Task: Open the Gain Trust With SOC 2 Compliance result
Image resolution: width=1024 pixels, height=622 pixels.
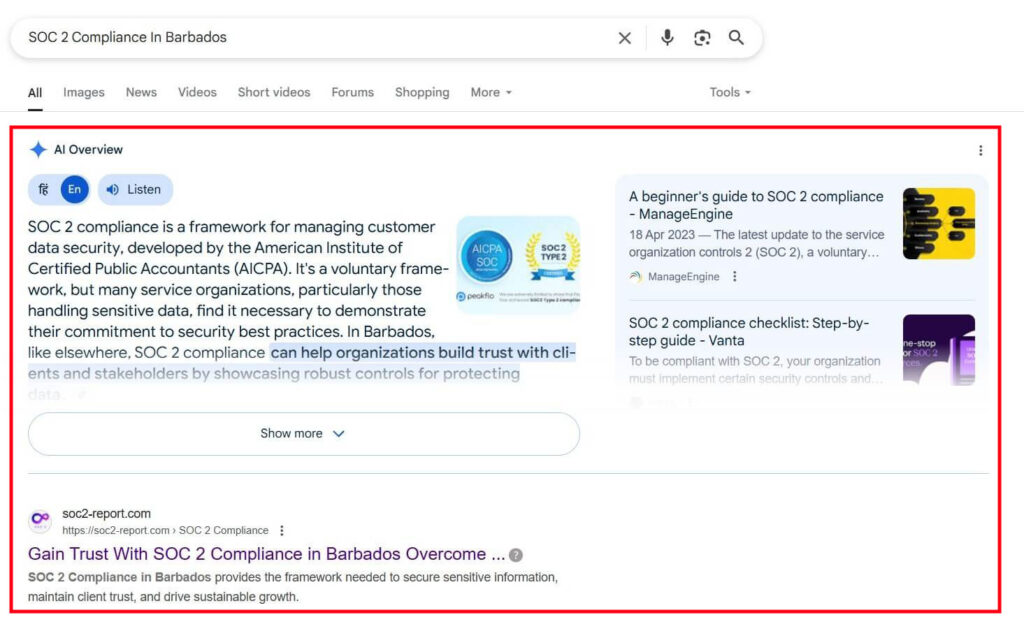Action: (x=266, y=554)
